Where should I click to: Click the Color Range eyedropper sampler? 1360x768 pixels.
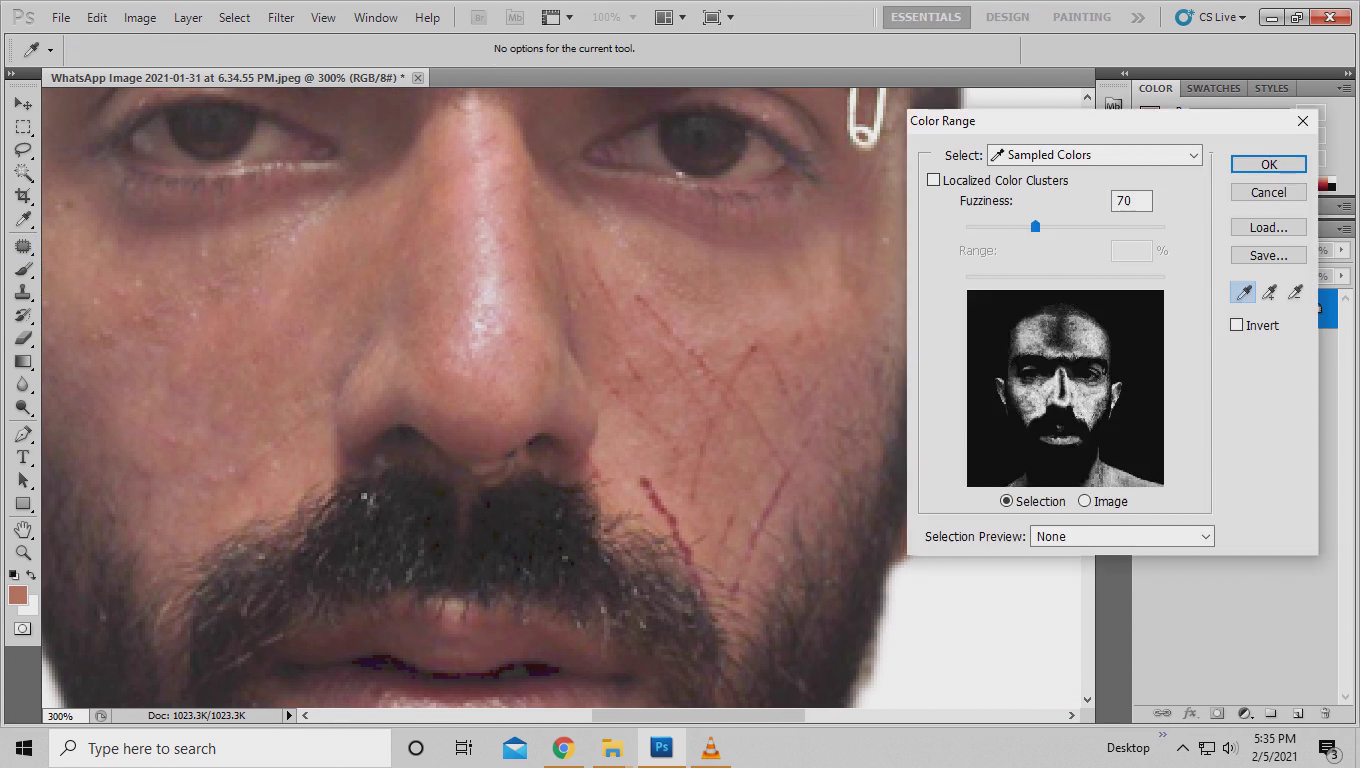click(x=1243, y=292)
